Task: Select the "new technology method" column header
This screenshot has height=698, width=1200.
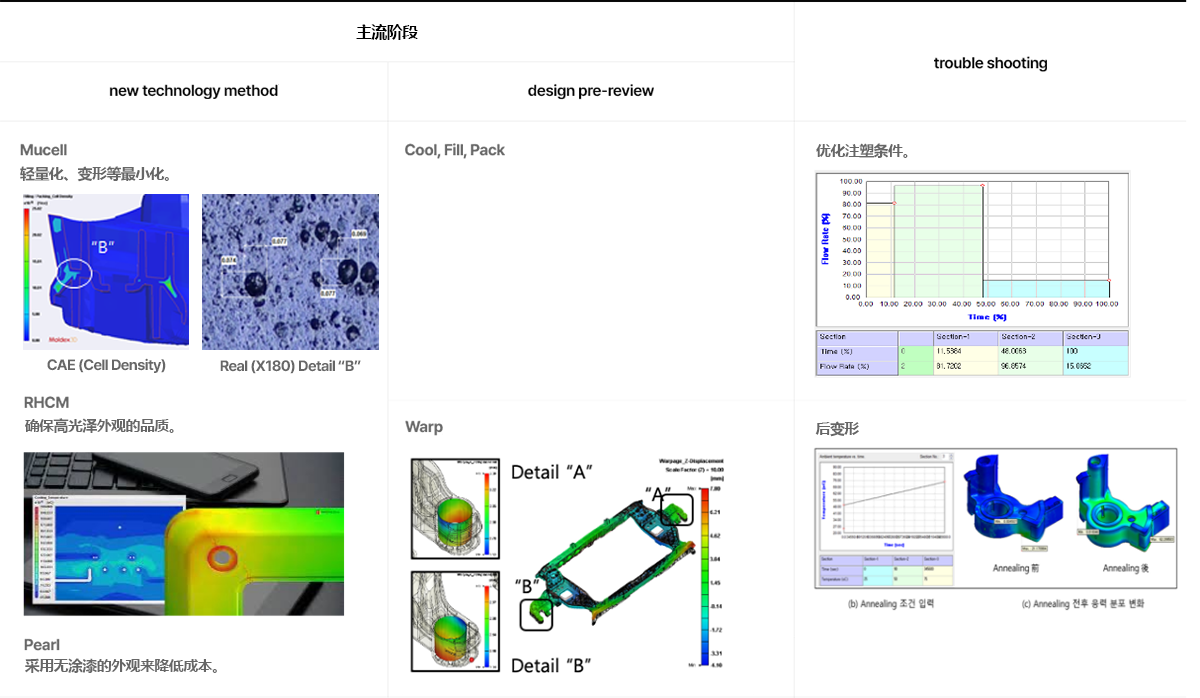Action: point(193,91)
